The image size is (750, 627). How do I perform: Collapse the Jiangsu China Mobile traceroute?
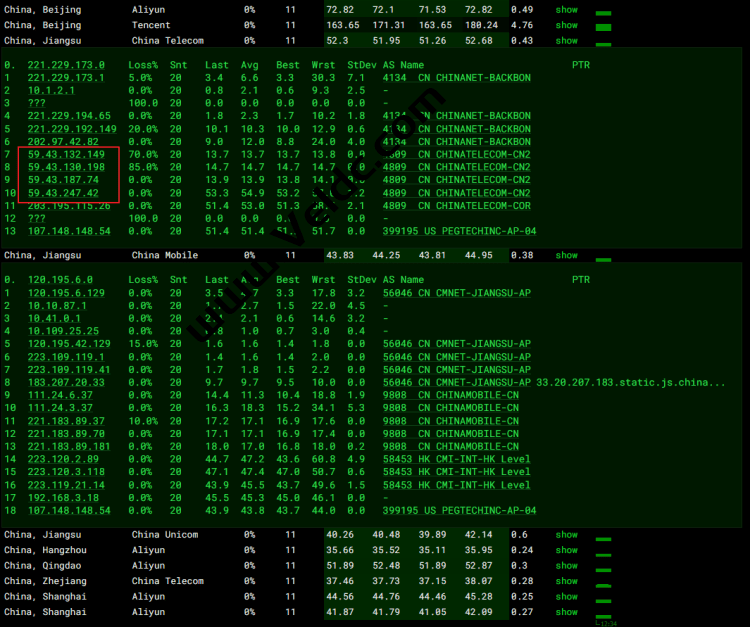tap(566, 255)
